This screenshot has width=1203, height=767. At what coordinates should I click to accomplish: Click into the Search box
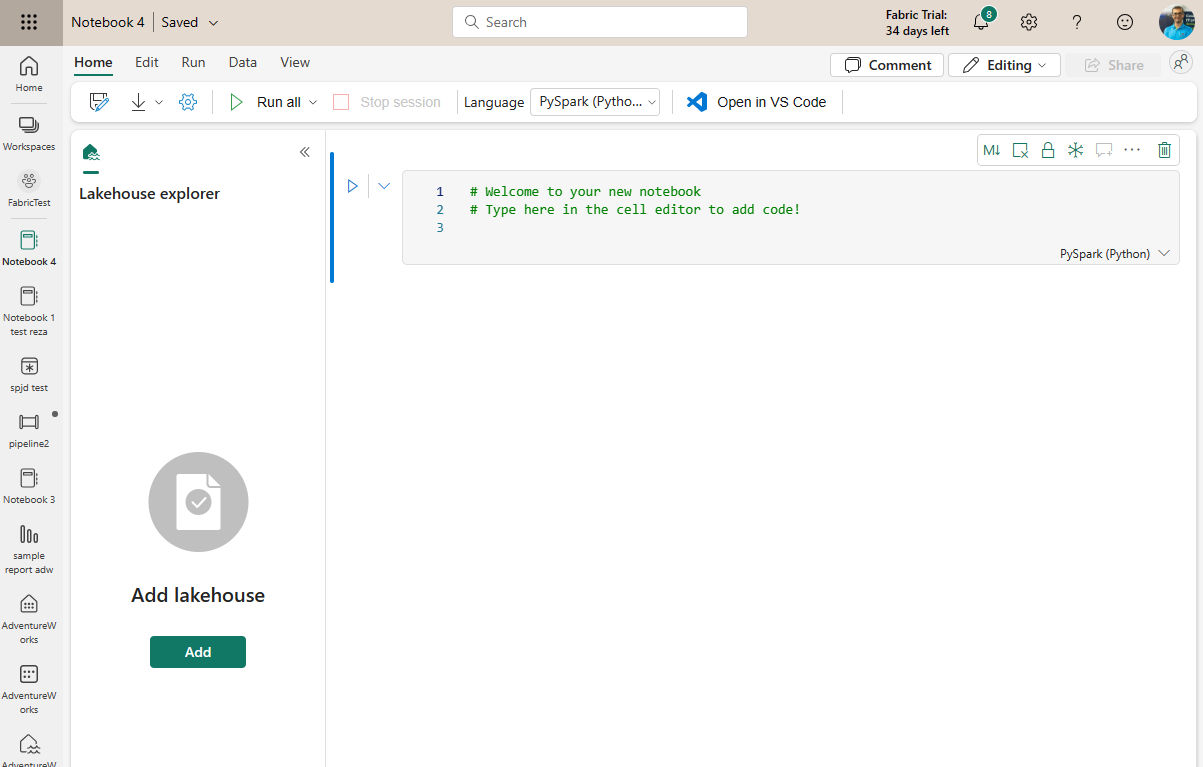point(600,22)
